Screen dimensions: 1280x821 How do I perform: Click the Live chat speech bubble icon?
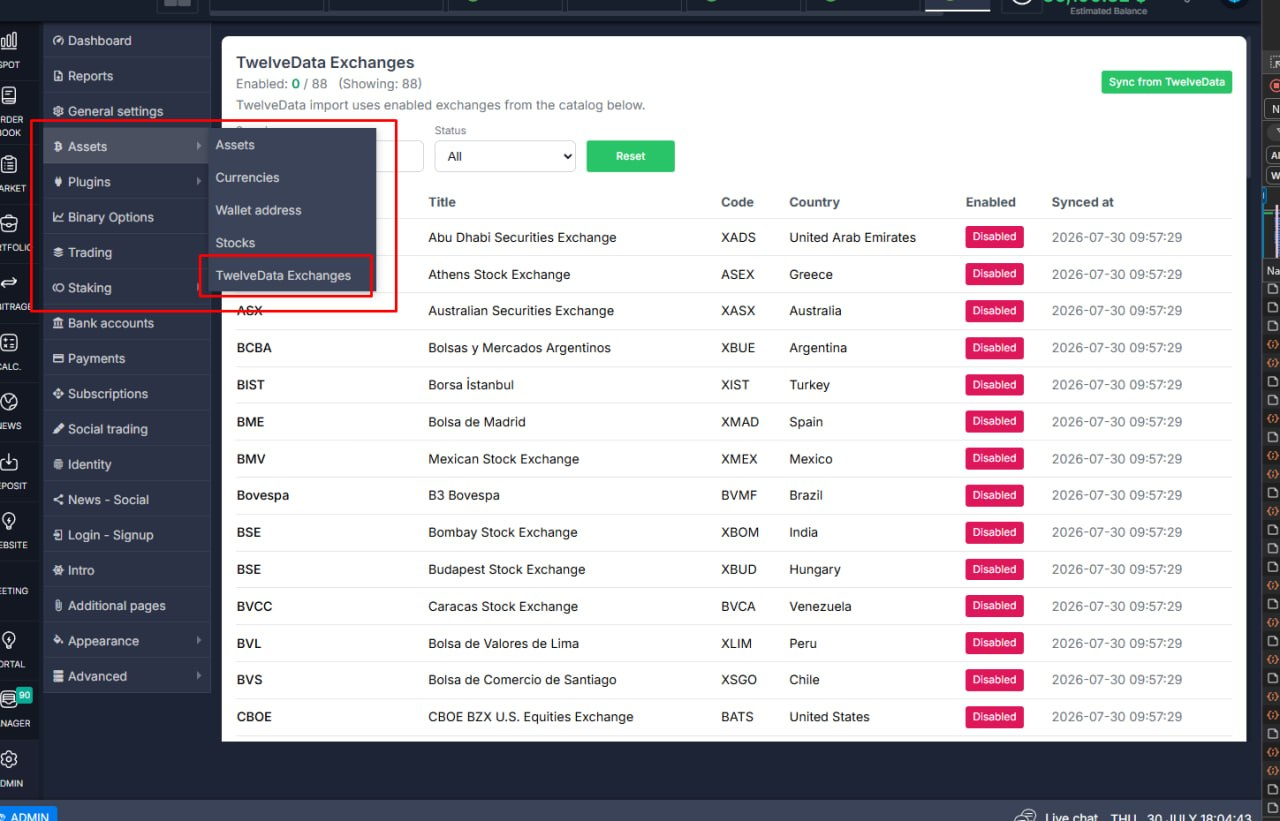[1025, 817]
